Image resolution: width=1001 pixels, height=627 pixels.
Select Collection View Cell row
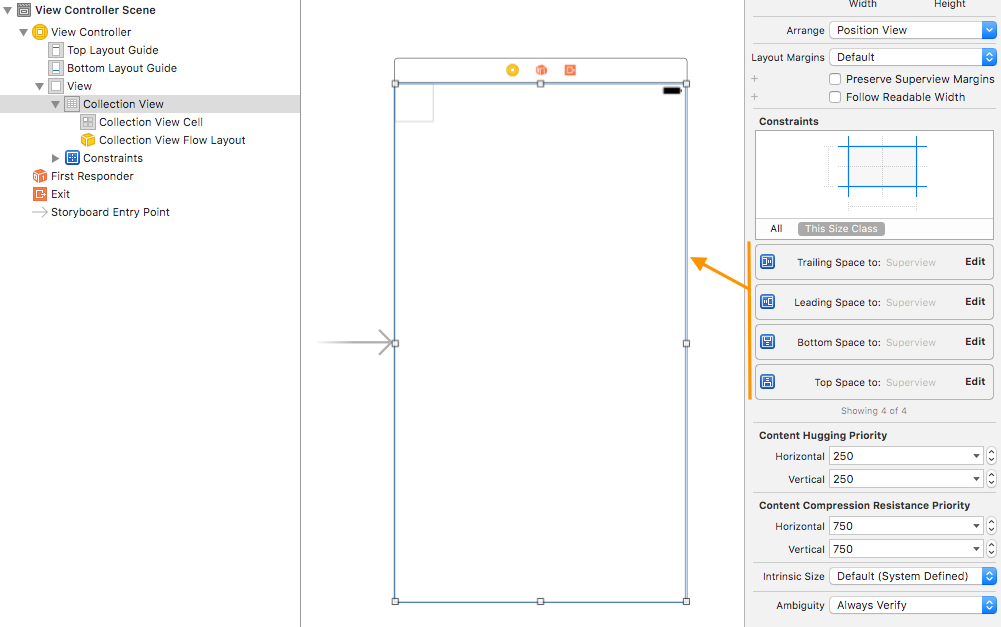point(150,121)
